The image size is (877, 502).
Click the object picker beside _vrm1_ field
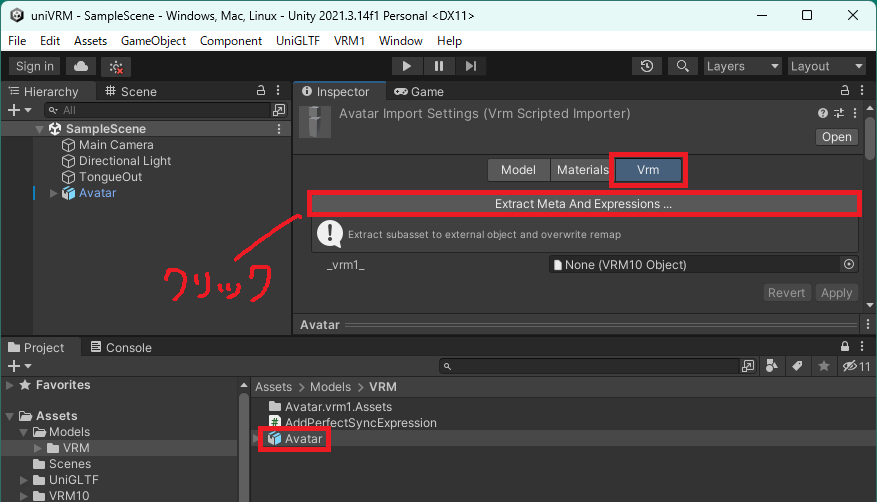849,265
